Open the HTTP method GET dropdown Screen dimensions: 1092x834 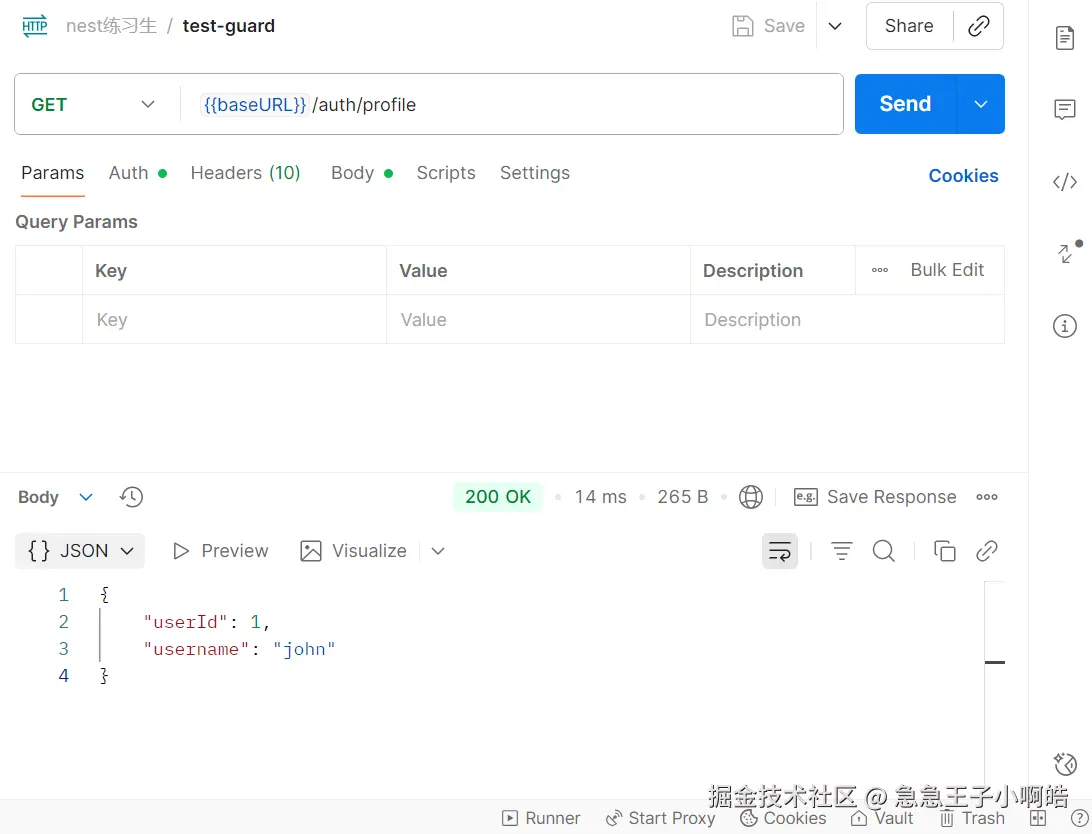pos(93,104)
